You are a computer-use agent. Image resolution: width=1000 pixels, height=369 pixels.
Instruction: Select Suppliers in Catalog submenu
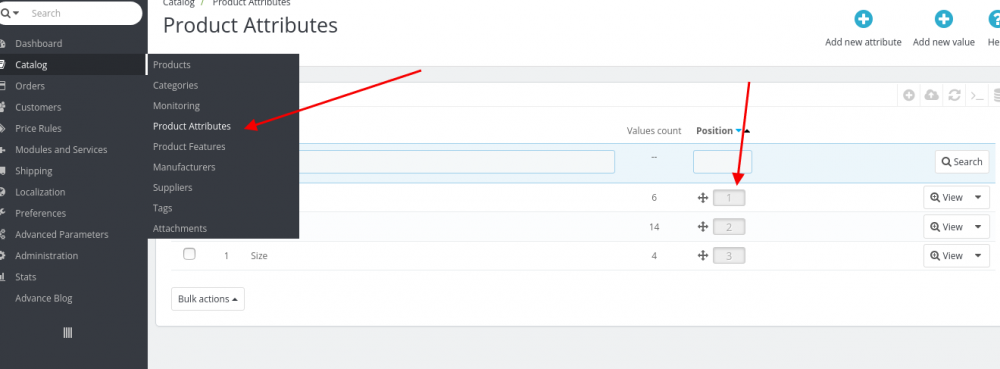click(x=172, y=187)
